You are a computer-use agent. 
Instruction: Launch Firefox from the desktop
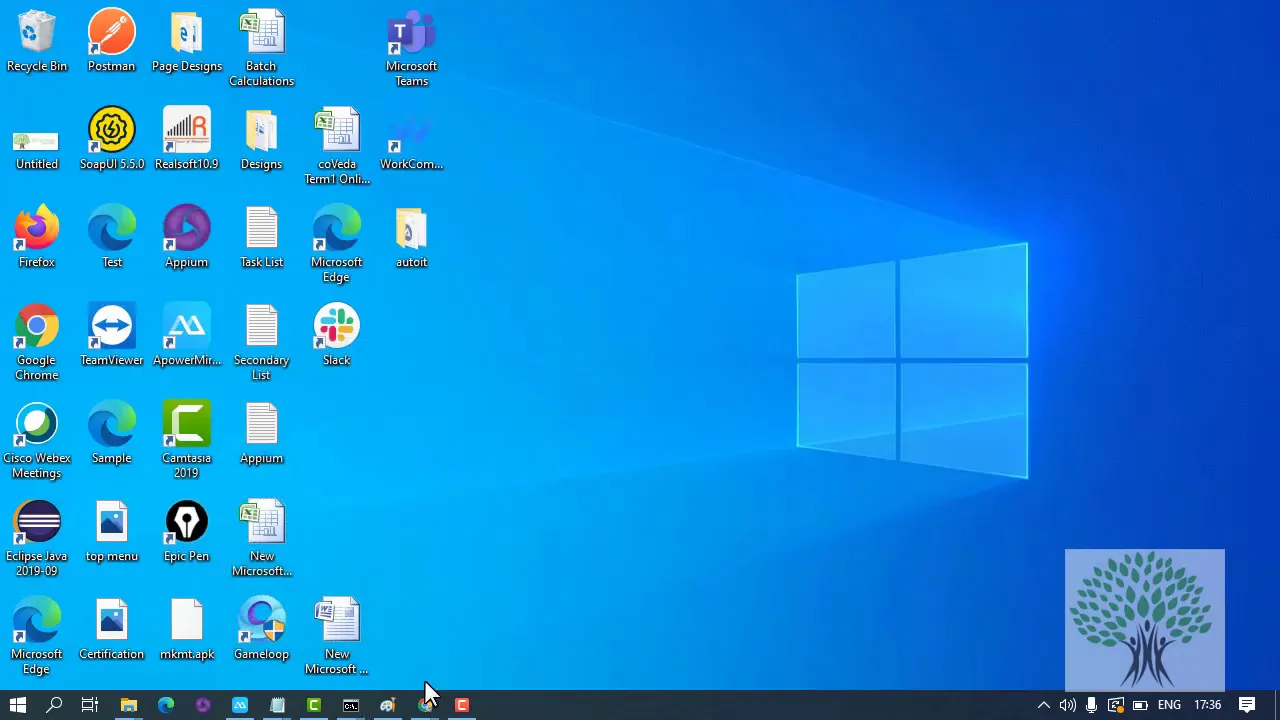point(37,238)
